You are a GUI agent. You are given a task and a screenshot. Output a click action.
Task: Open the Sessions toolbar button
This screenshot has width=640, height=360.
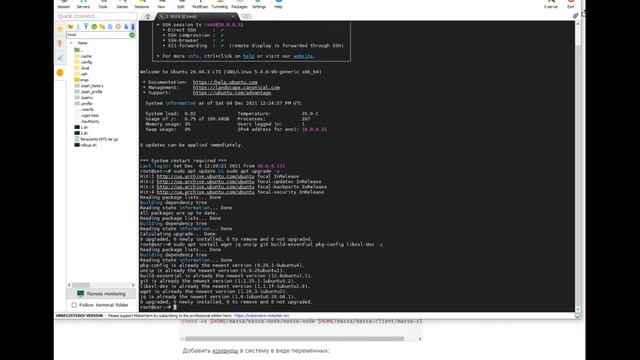pos(142,4)
